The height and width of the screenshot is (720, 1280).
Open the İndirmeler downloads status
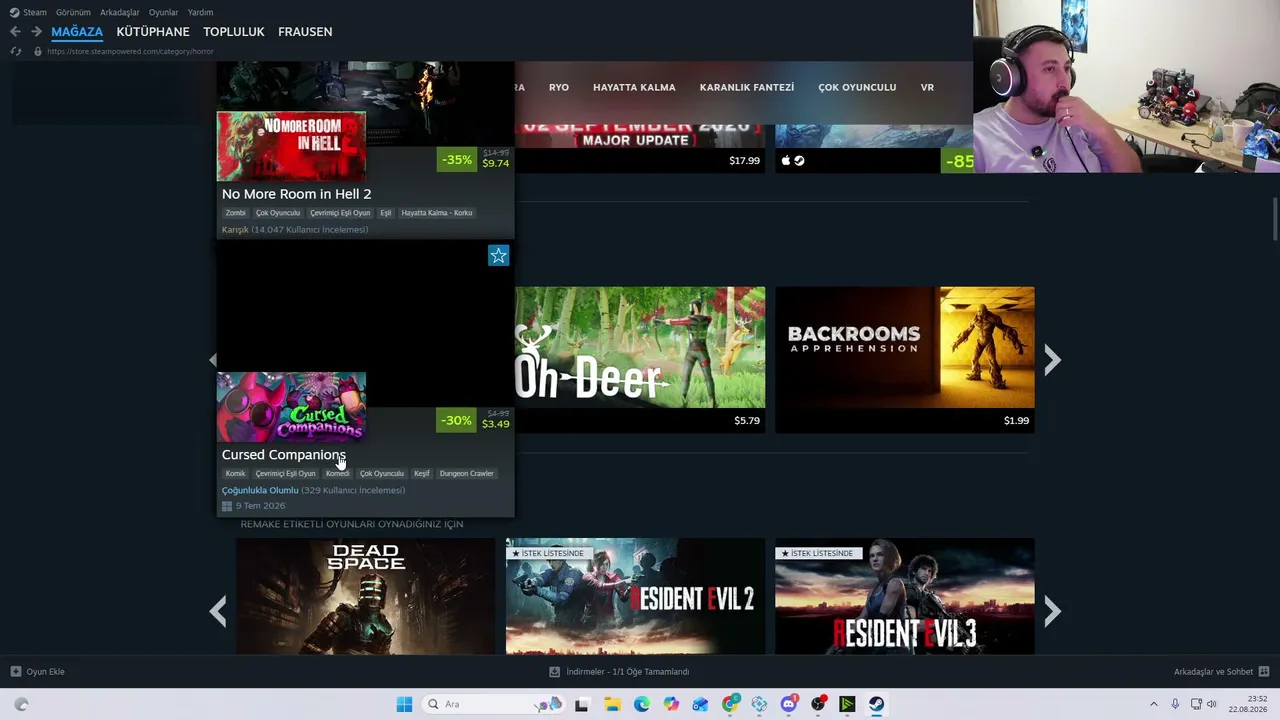point(619,672)
